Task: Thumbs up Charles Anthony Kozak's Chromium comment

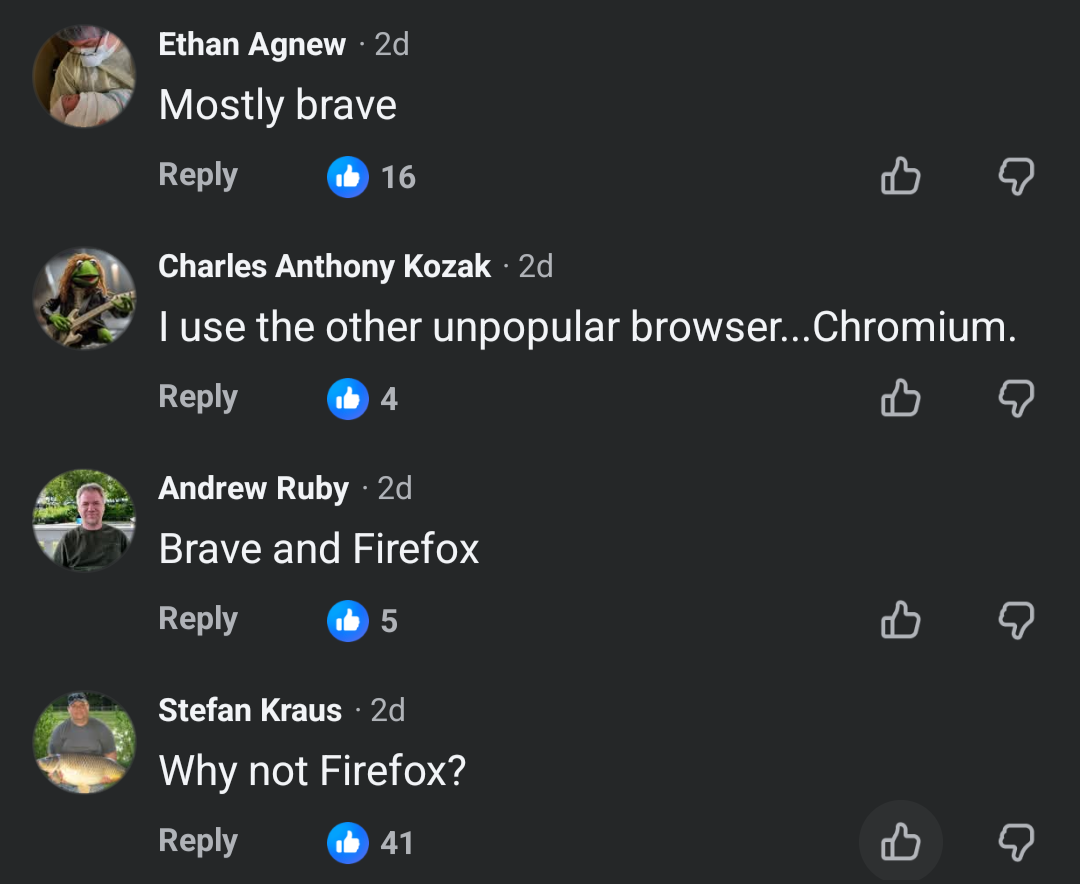Action: coord(900,398)
